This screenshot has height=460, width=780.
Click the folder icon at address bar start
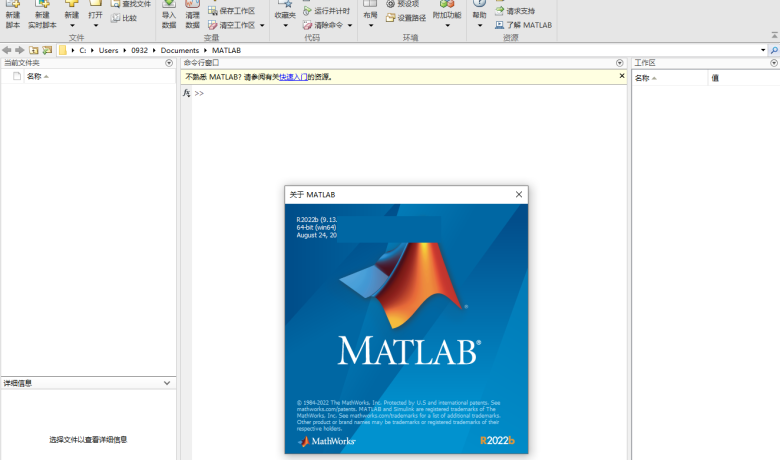[63, 50]
